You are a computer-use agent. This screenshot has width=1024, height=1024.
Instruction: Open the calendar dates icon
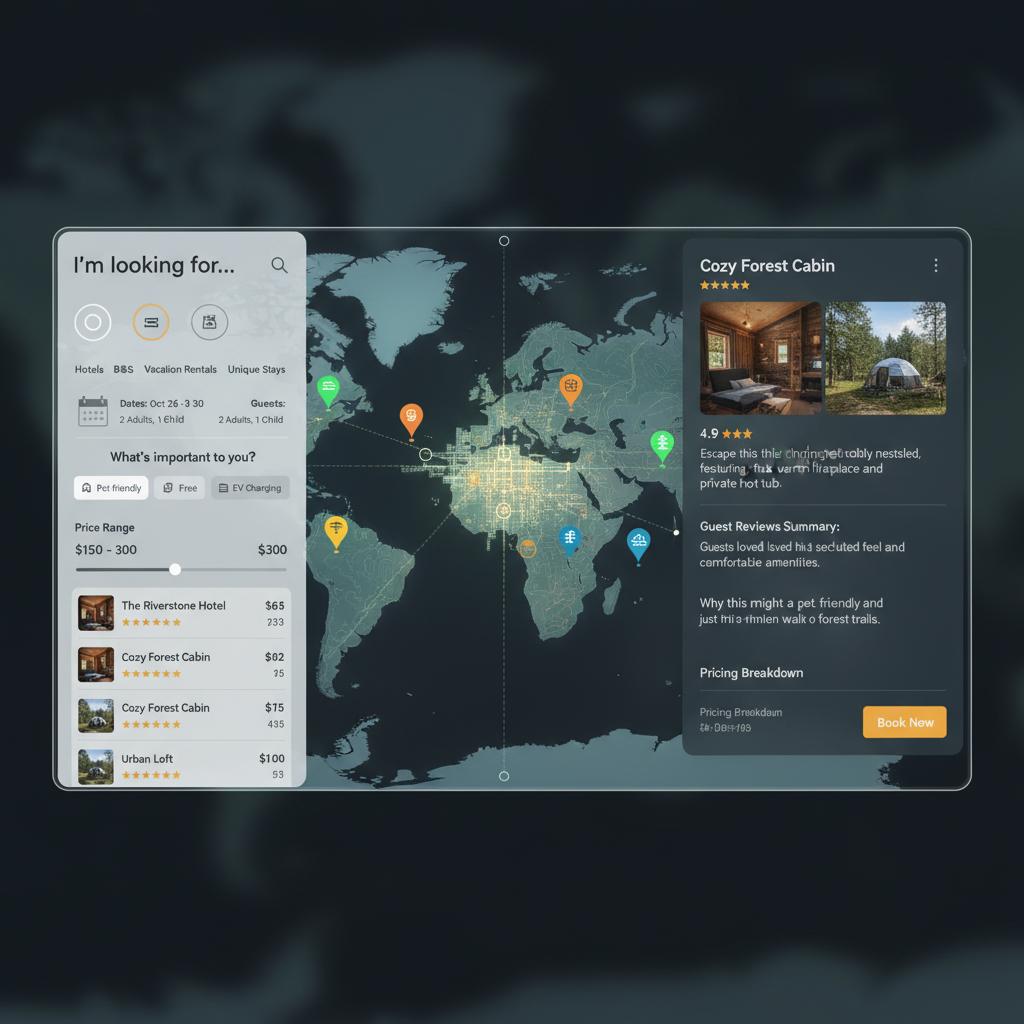pos(93,411)
